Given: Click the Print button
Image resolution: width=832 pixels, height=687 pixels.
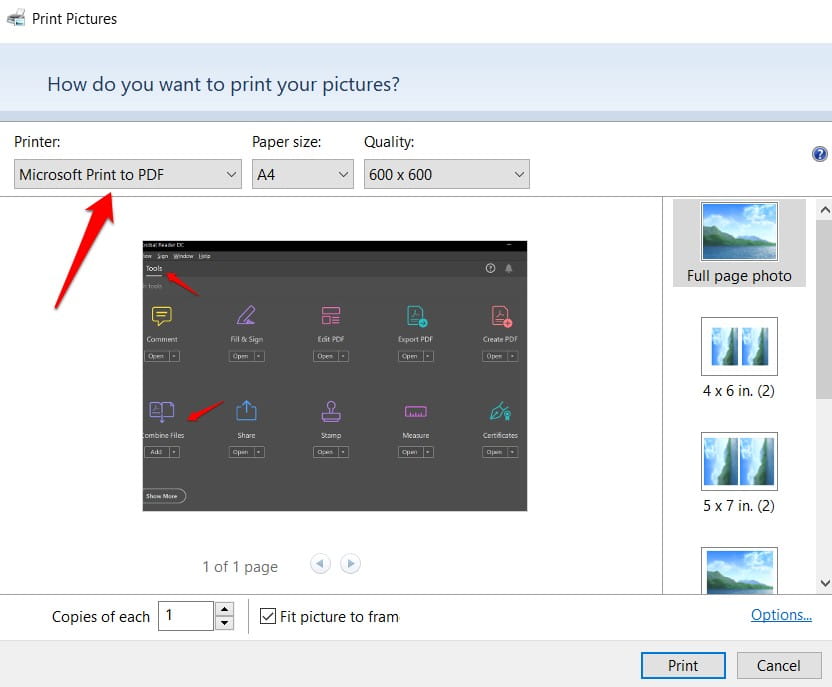Looking at the screenshot, I should point(683,665).
